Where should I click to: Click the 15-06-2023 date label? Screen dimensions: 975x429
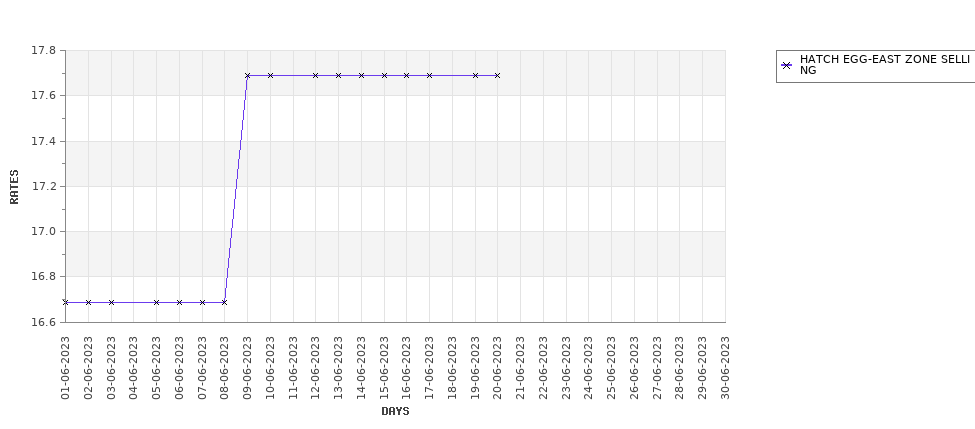pos(384,367)
